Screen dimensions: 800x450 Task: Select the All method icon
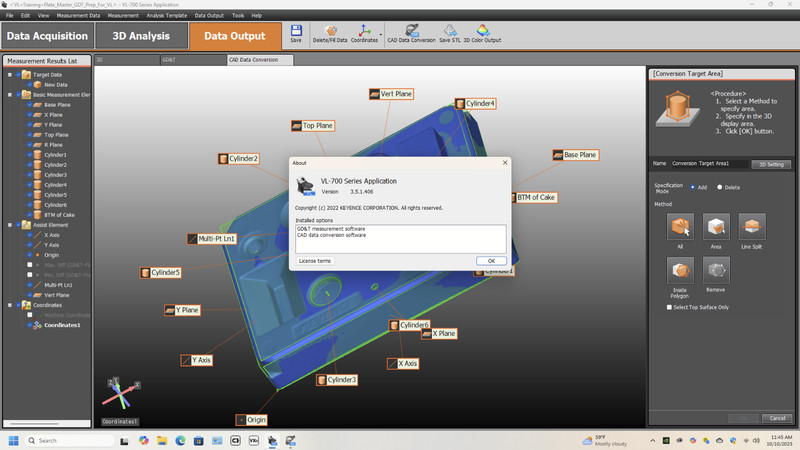pyautogui.click(x=680, y=227)
